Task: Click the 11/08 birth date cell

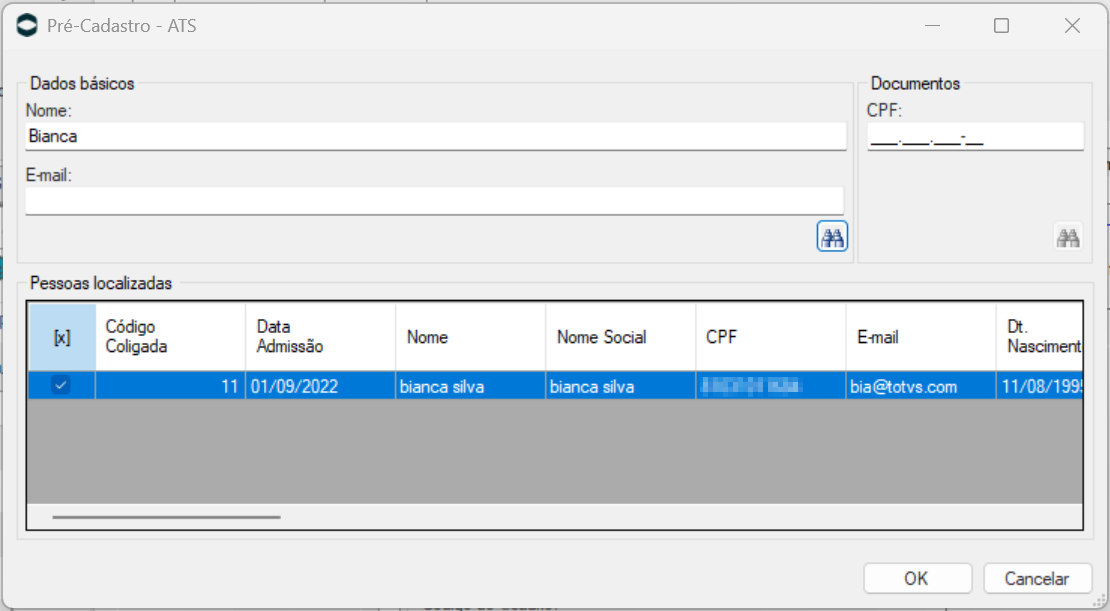Action: pyautogui.click(x=1039, y=386)
